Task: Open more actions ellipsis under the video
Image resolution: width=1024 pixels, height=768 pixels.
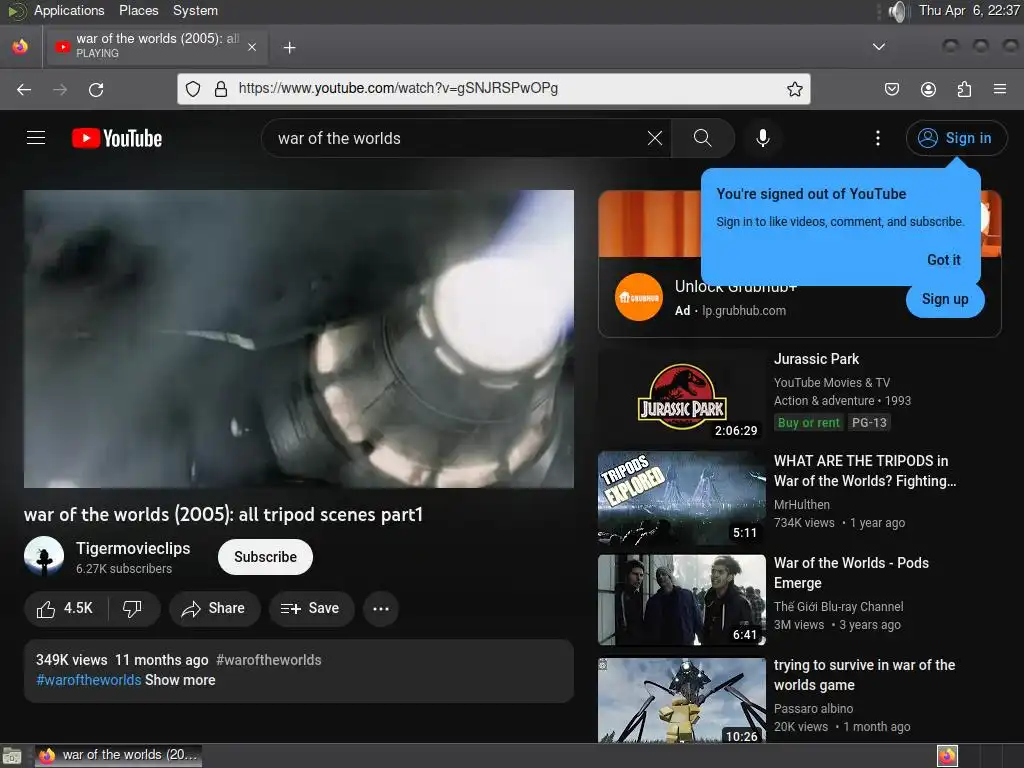Action: (381, 609)
